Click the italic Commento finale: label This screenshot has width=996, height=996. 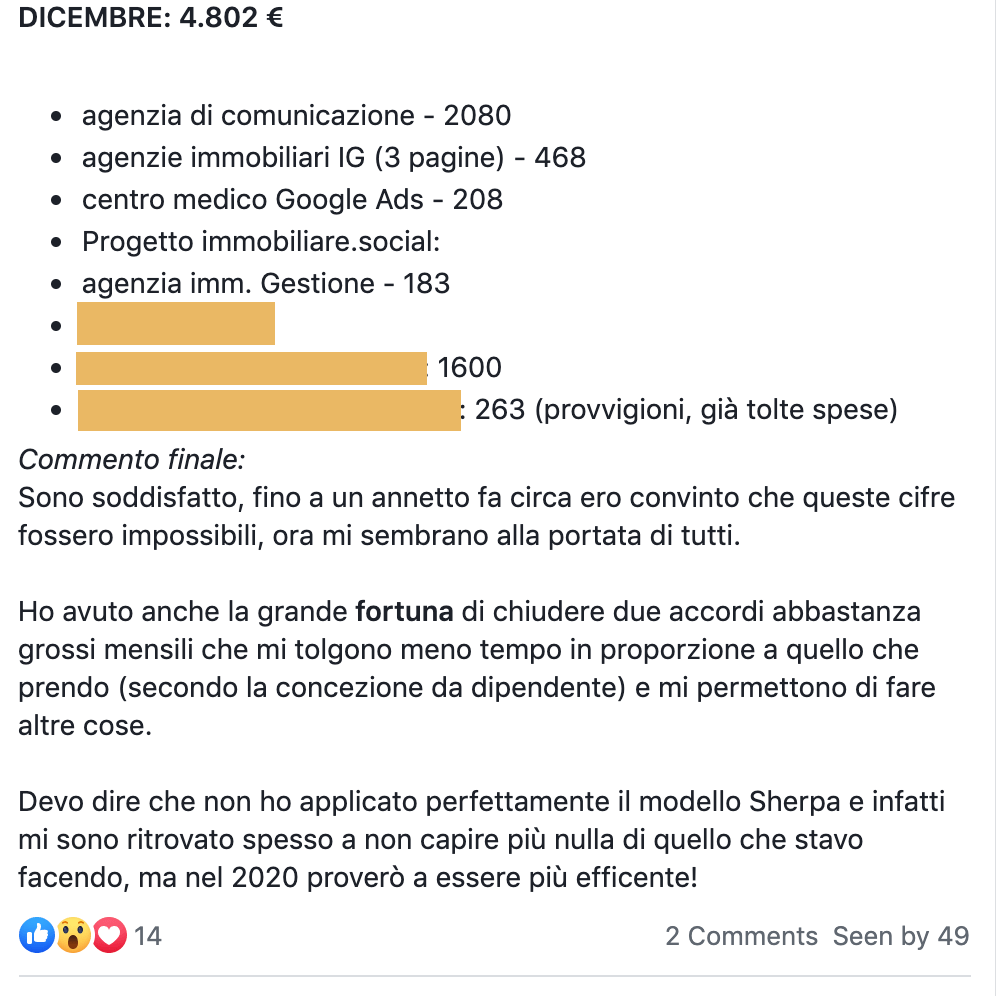[x=131, y=460]
